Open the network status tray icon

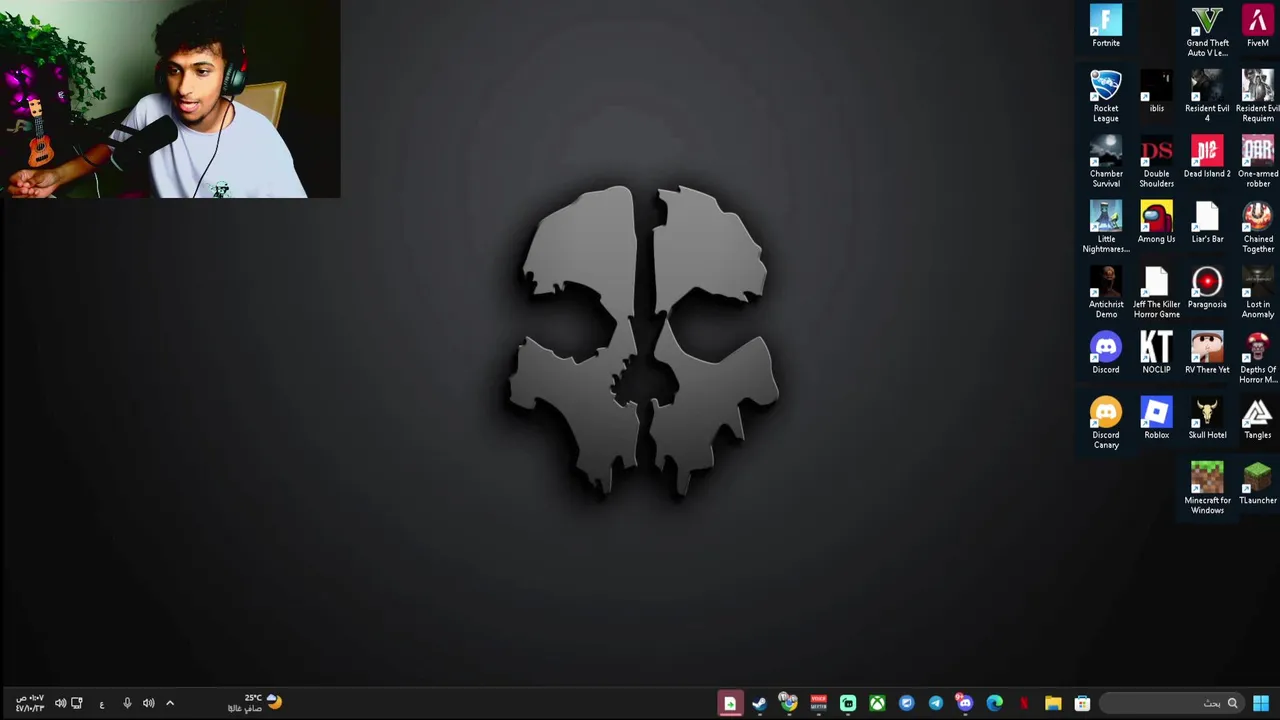tap(76, 703)
